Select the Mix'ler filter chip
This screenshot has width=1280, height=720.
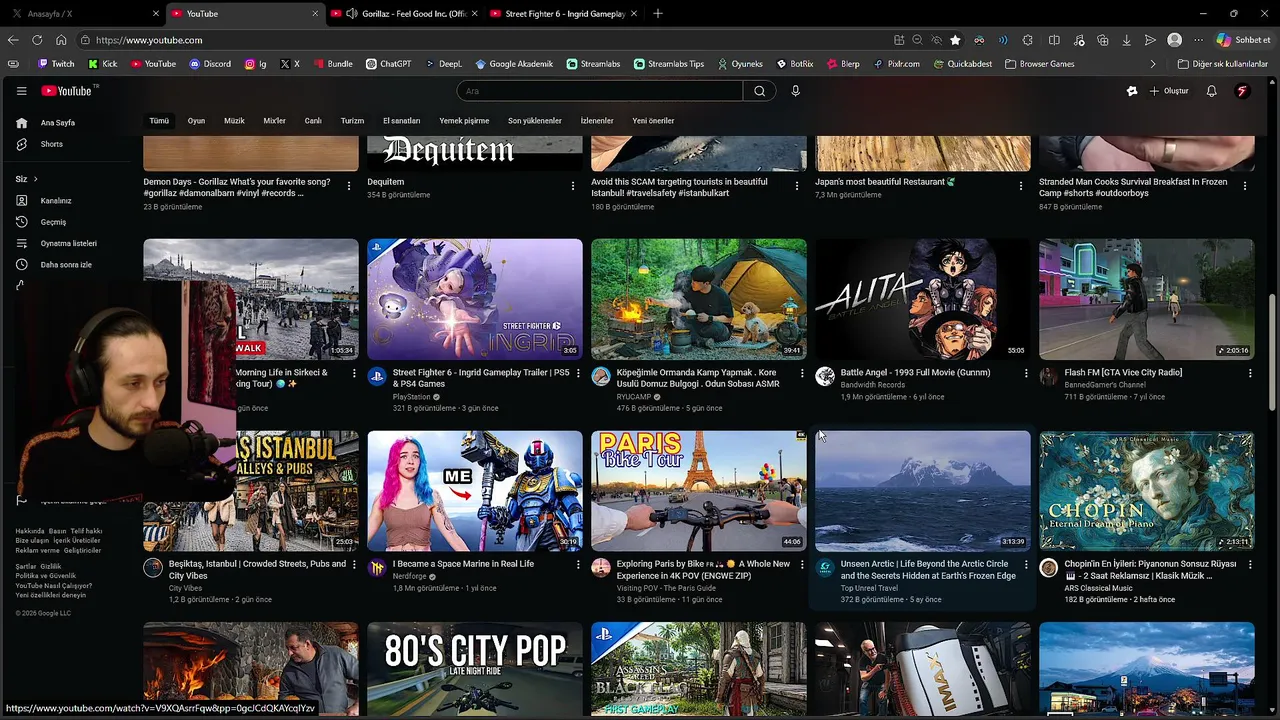pos(274,121)
